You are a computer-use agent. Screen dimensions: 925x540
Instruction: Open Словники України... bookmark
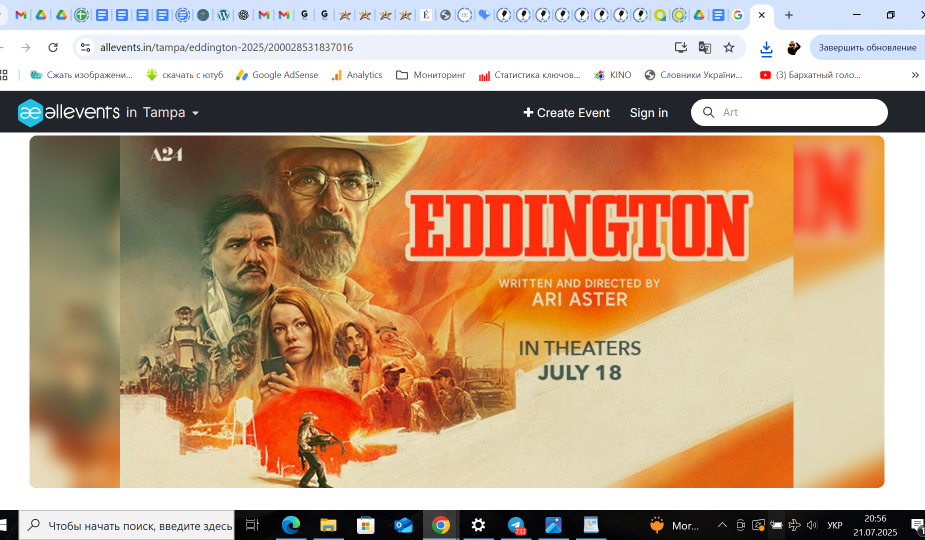point(693,75)
